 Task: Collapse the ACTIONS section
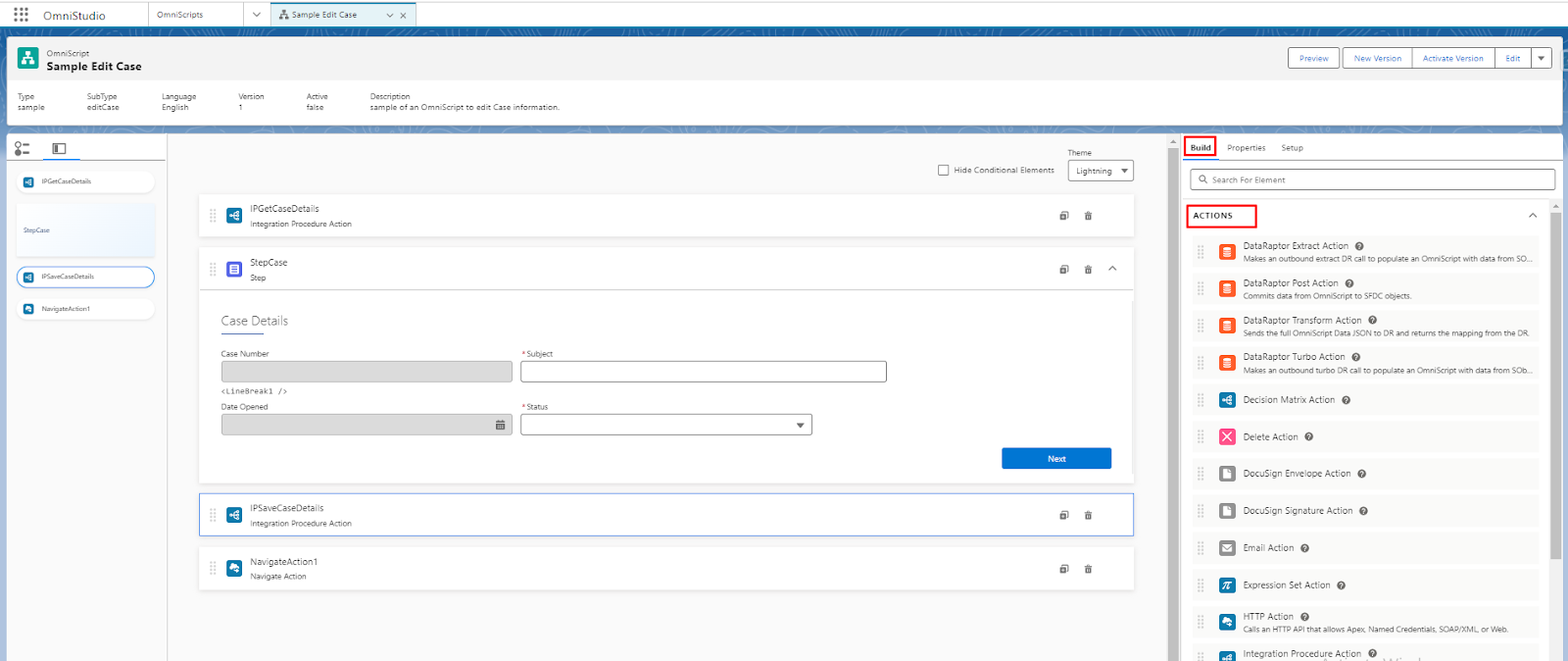pos(1533,216)
